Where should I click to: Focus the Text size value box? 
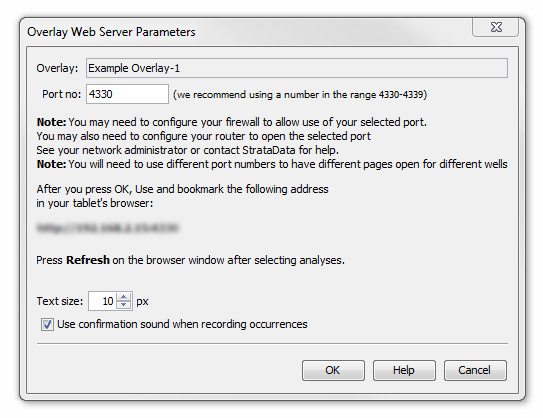coord(102,301)
